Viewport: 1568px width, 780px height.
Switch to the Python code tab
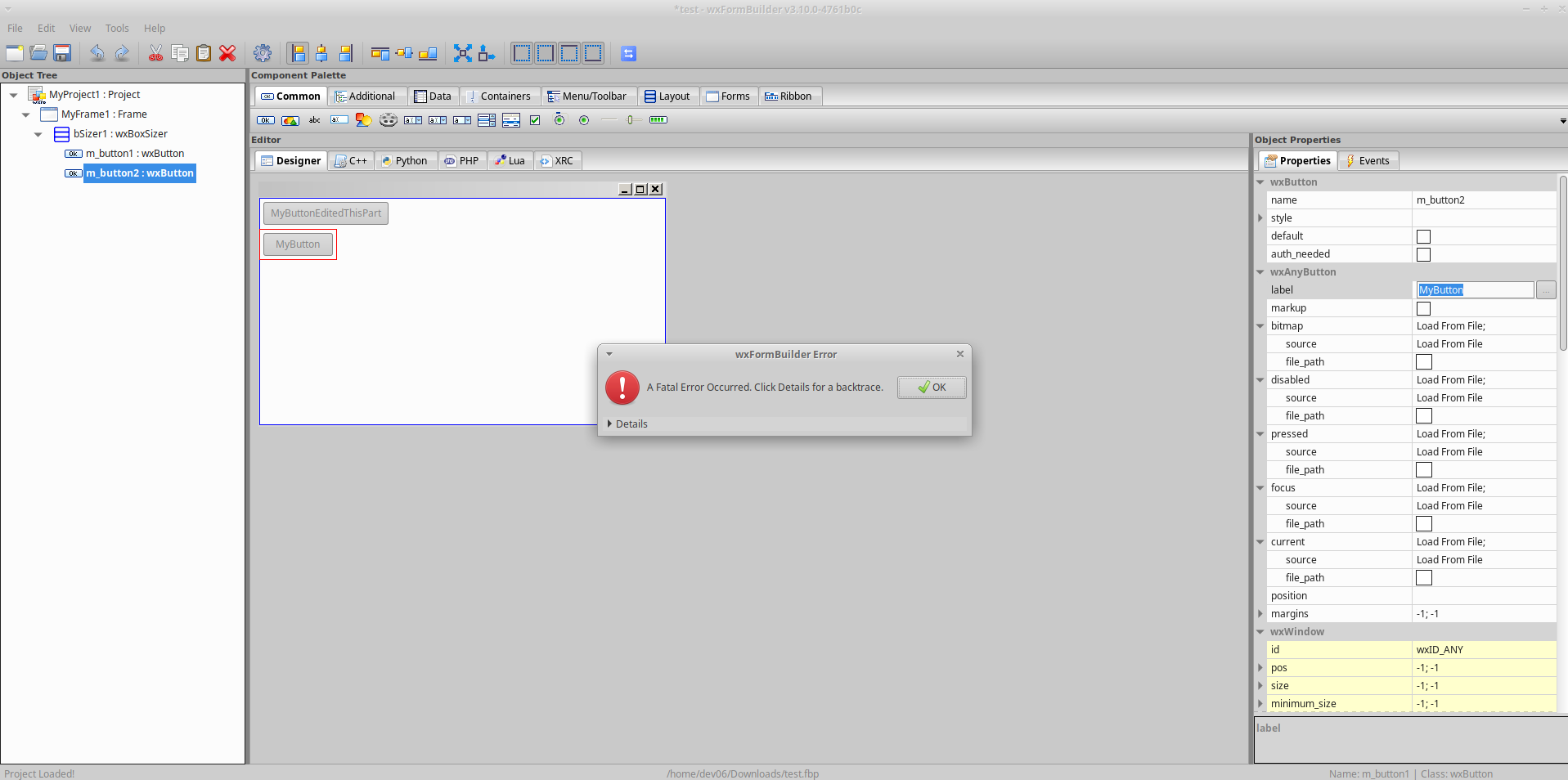pyautogui.click(x=405, y=160)
